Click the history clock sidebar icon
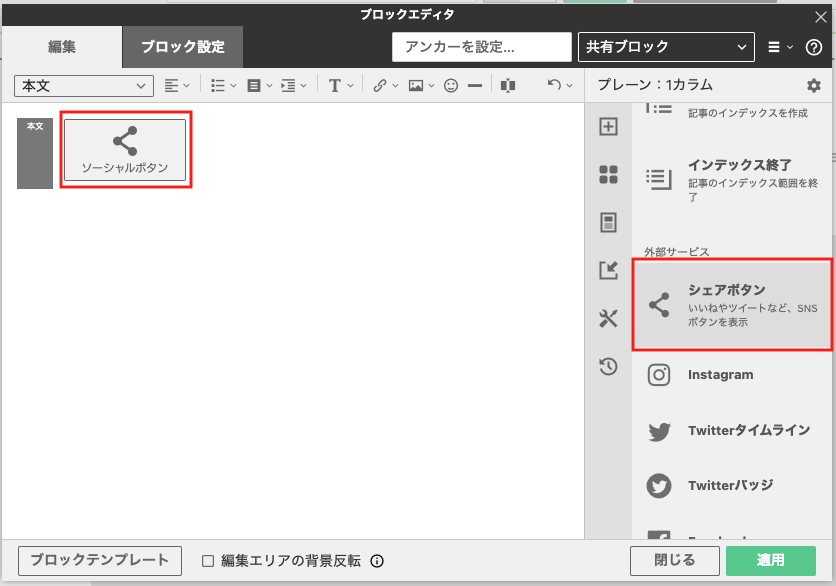Screen dimensions: 836x586 [x=608, y=366]
